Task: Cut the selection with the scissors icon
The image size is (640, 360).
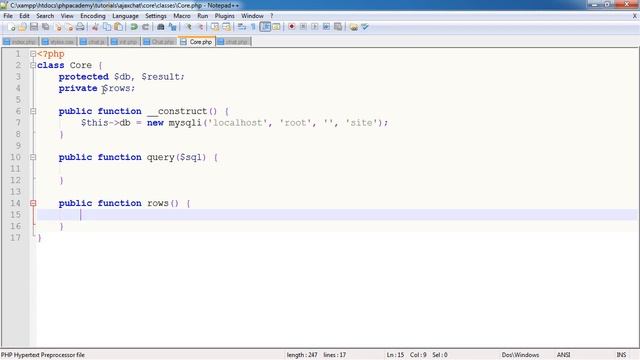Action: point(95,27)
